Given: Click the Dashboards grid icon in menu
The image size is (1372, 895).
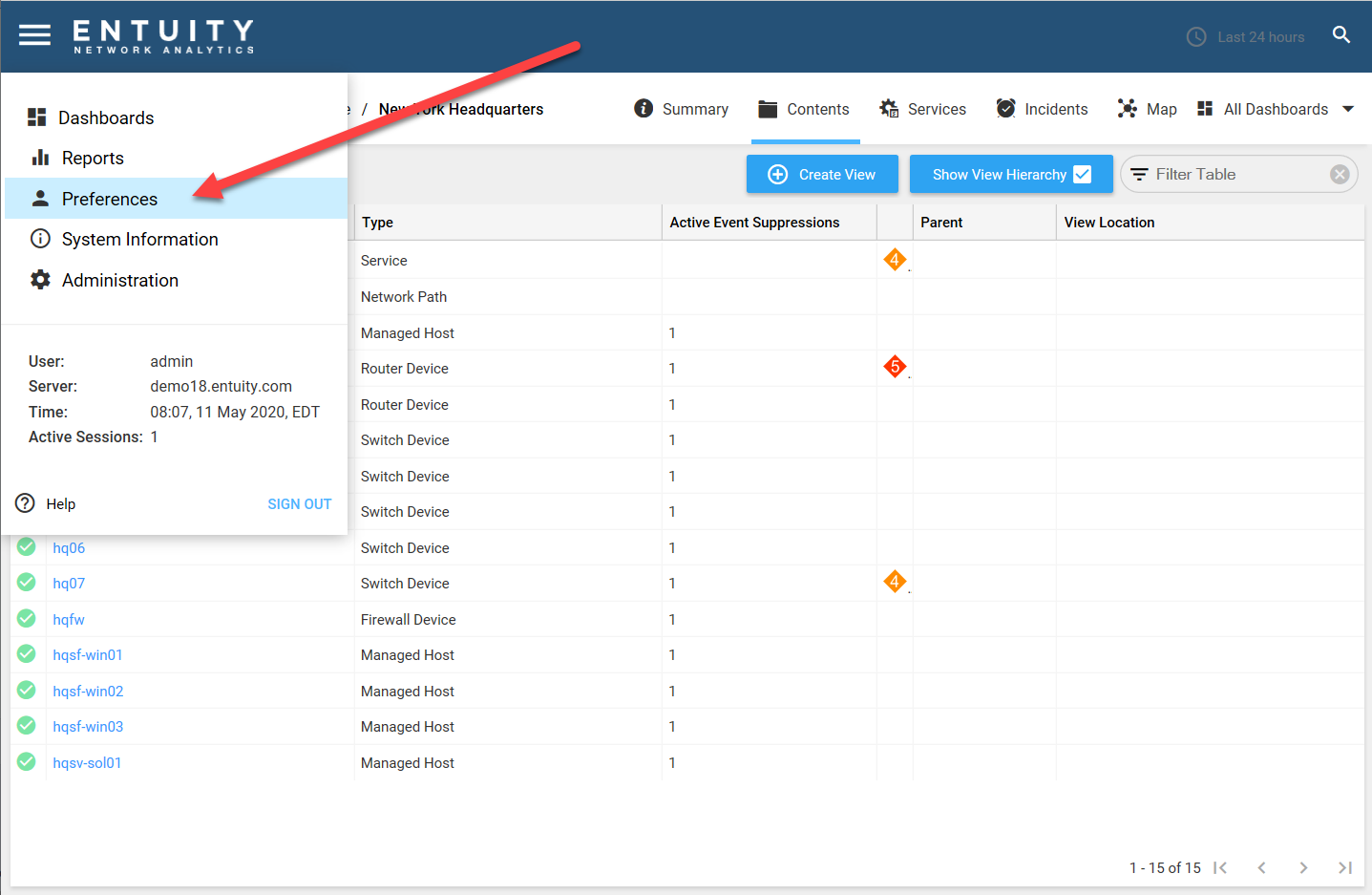Looking at the screenshot, I should 37,117.
